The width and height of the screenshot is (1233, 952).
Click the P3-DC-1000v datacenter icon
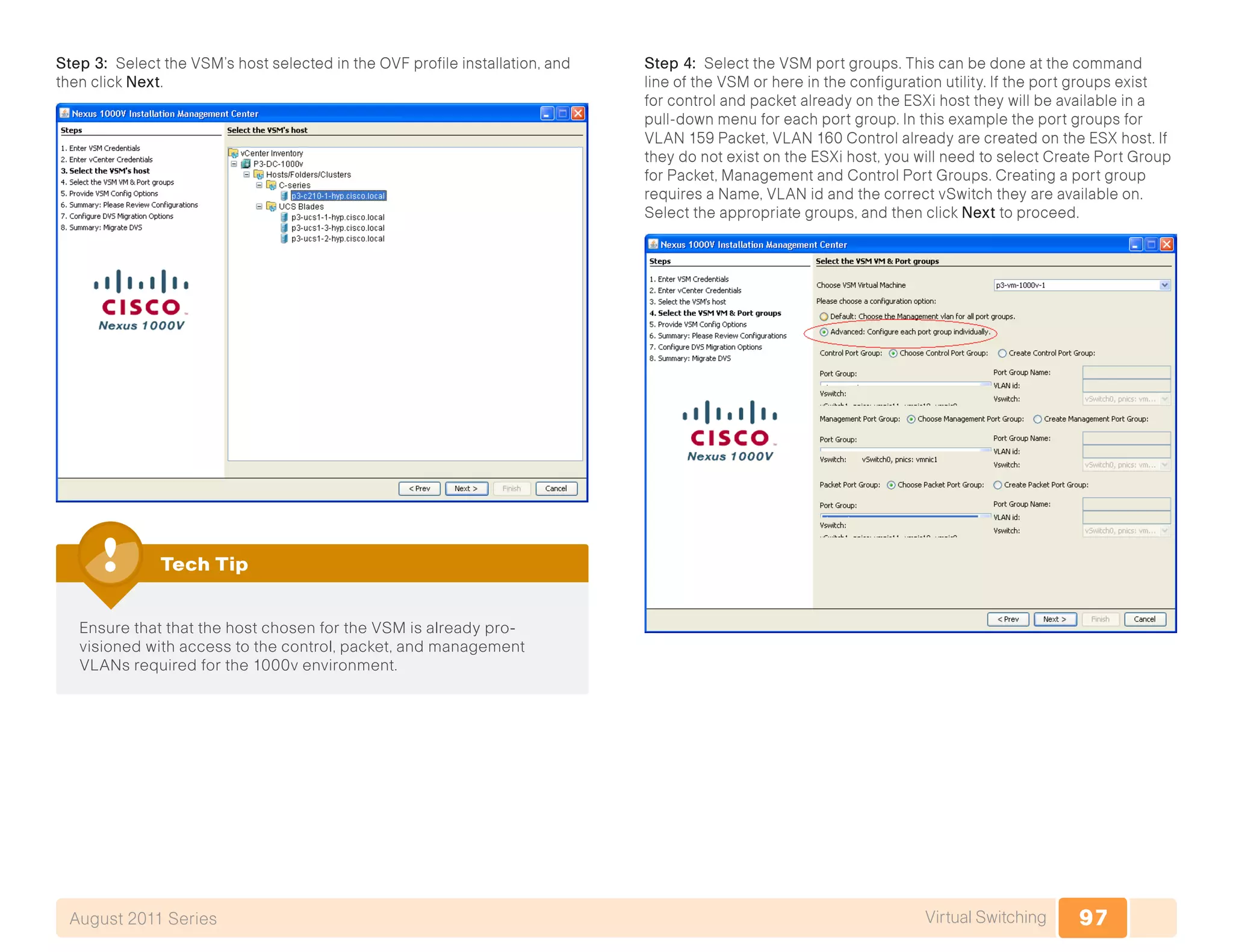246,164
